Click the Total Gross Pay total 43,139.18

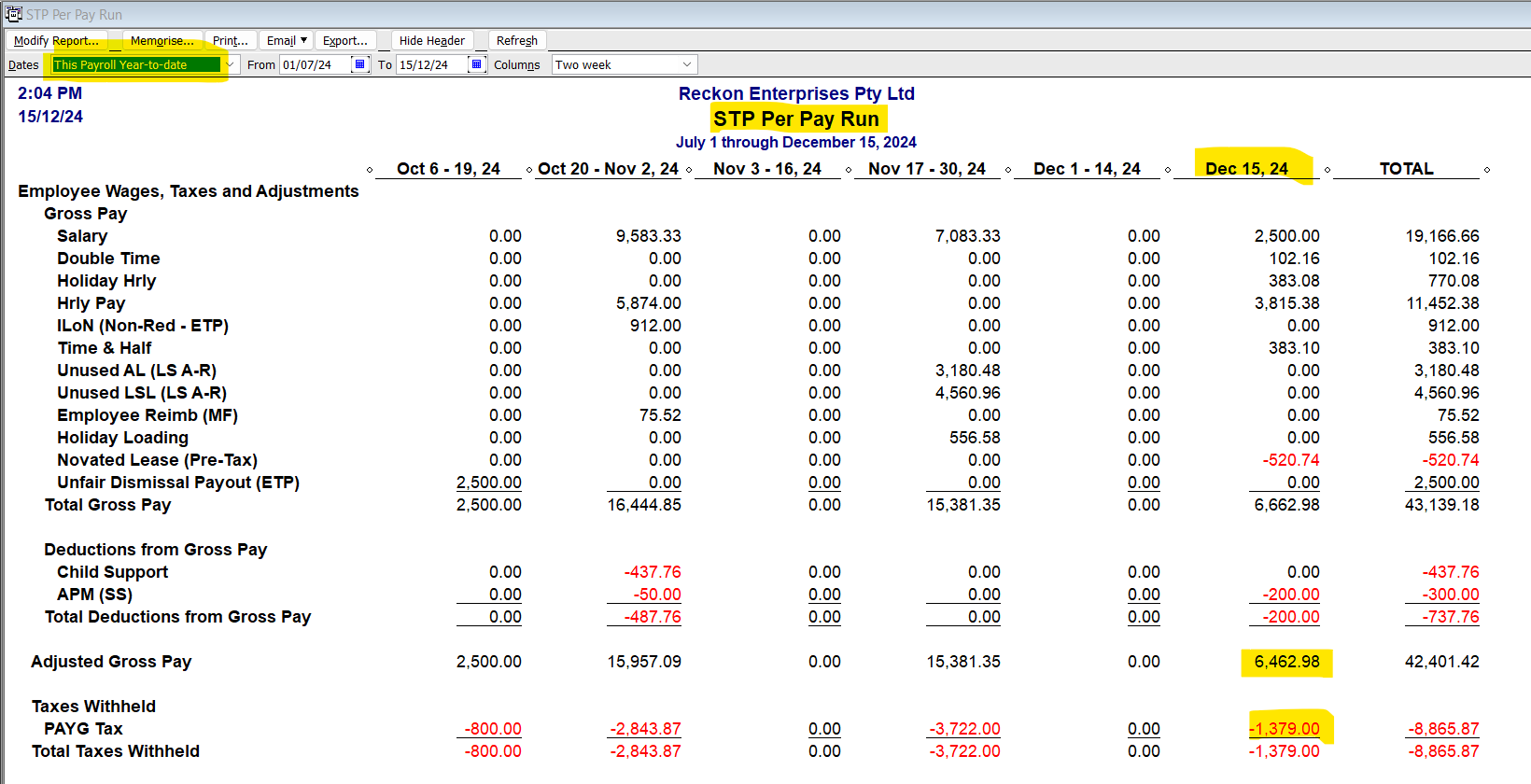[x=1442, y=505]
